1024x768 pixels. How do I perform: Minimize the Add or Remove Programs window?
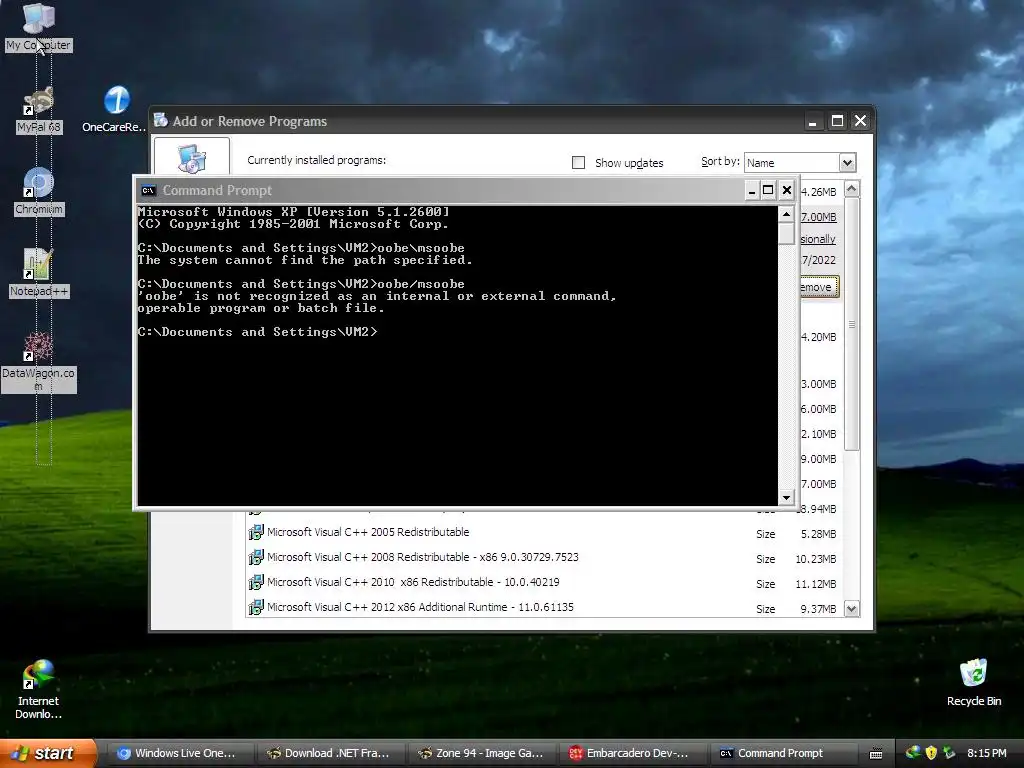812,121
